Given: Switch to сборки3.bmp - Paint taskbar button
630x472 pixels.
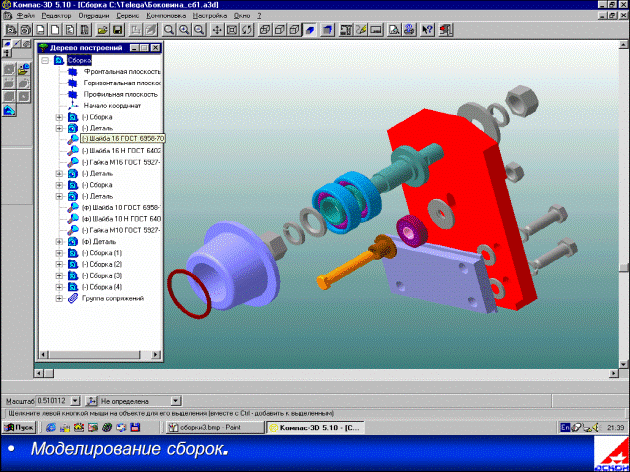Looking at the screenshot, I should pyautogui.click(x=215, y=427).
